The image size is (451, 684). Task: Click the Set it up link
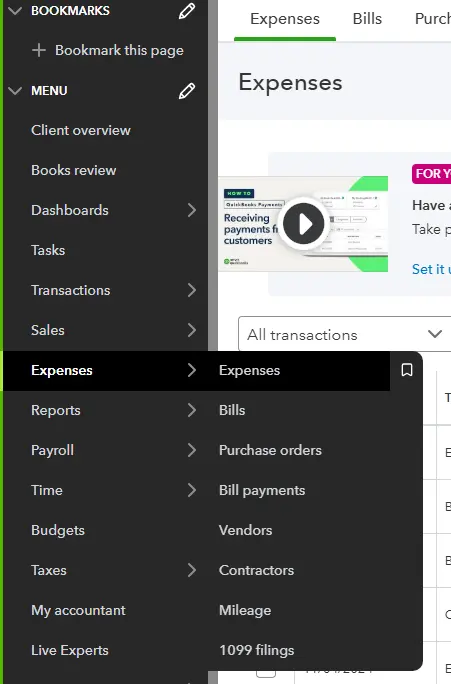(x=431, y=269)
